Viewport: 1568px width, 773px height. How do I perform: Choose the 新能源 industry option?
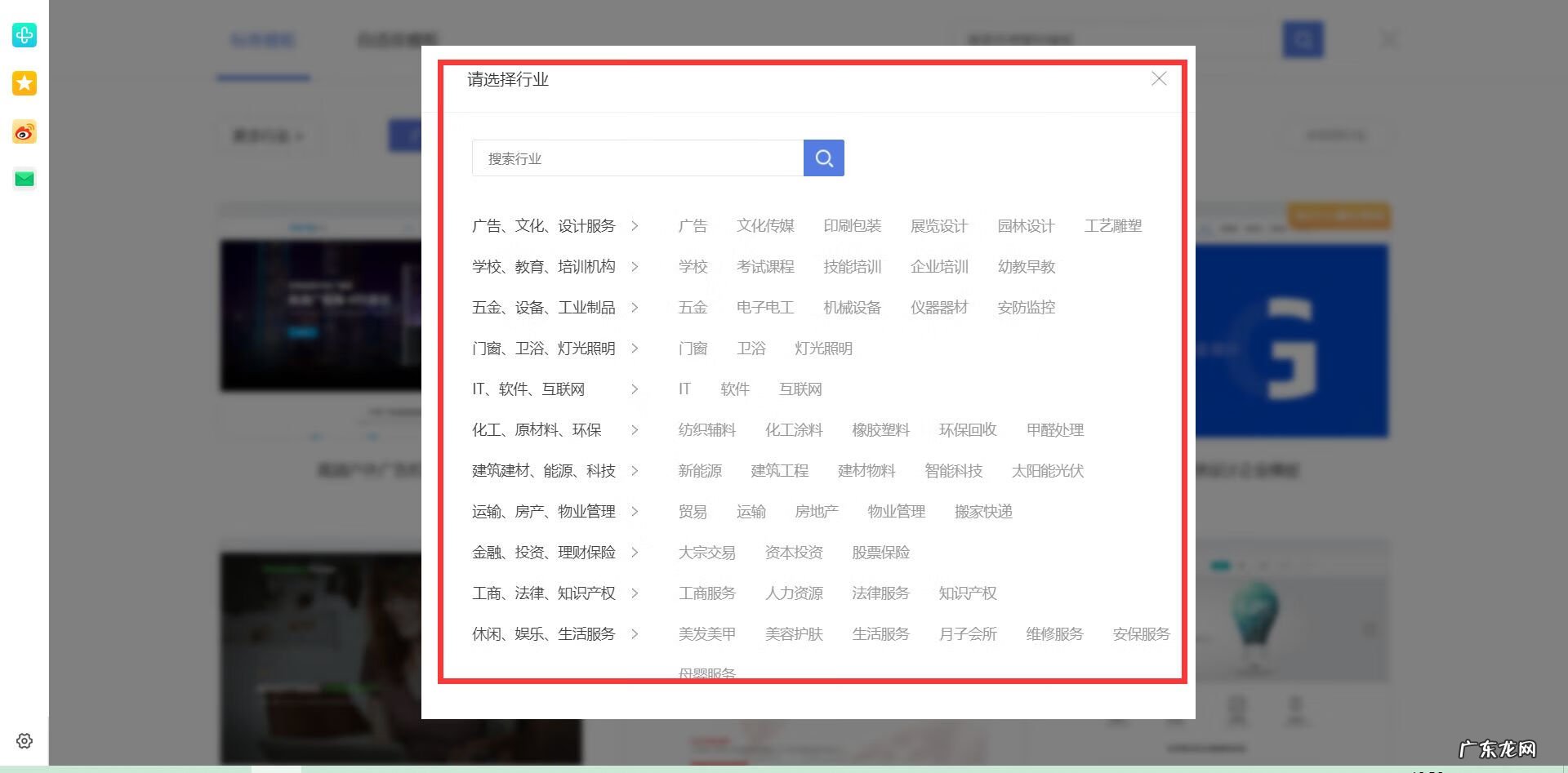click(x=699, y=471)
